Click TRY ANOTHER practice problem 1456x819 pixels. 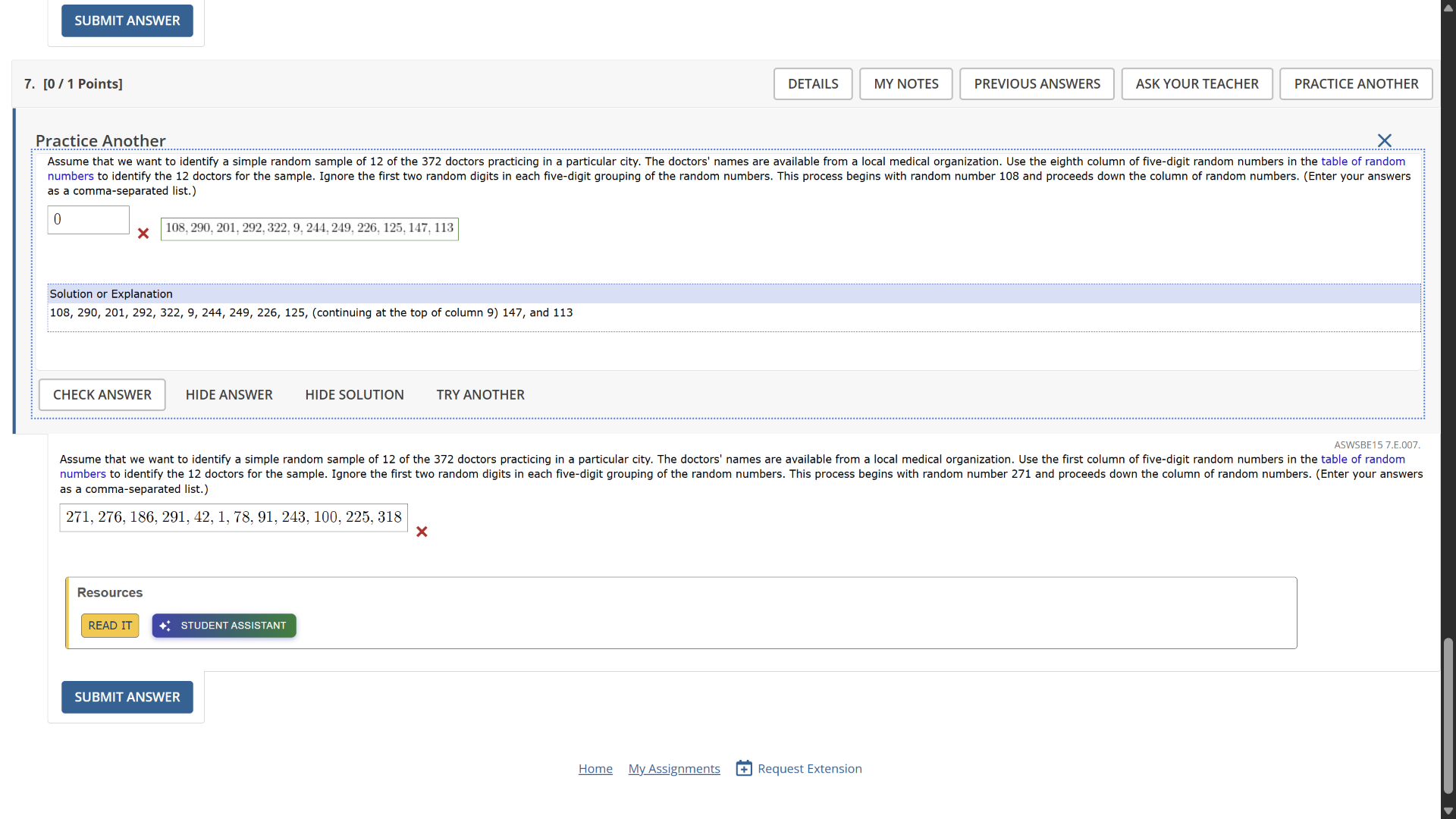point(480,394)
